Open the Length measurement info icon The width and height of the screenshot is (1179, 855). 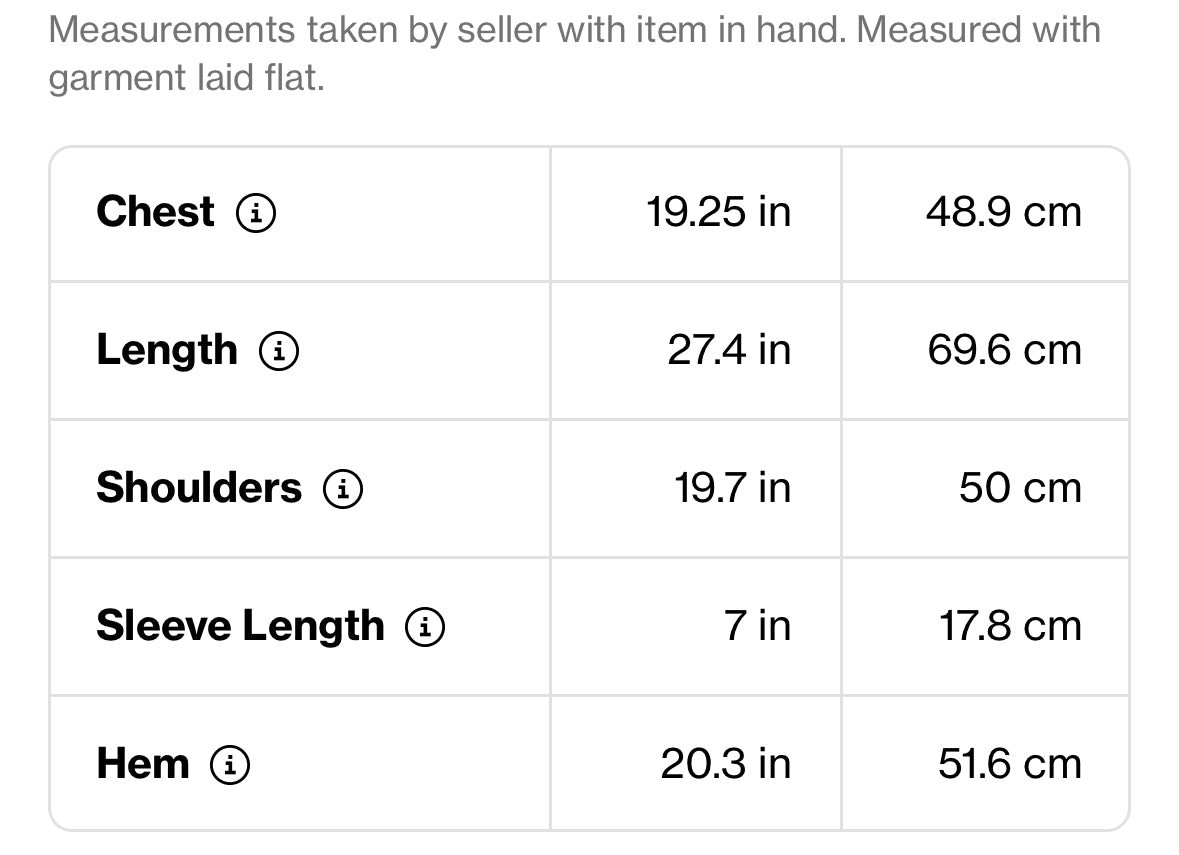[x=279, y=350]
